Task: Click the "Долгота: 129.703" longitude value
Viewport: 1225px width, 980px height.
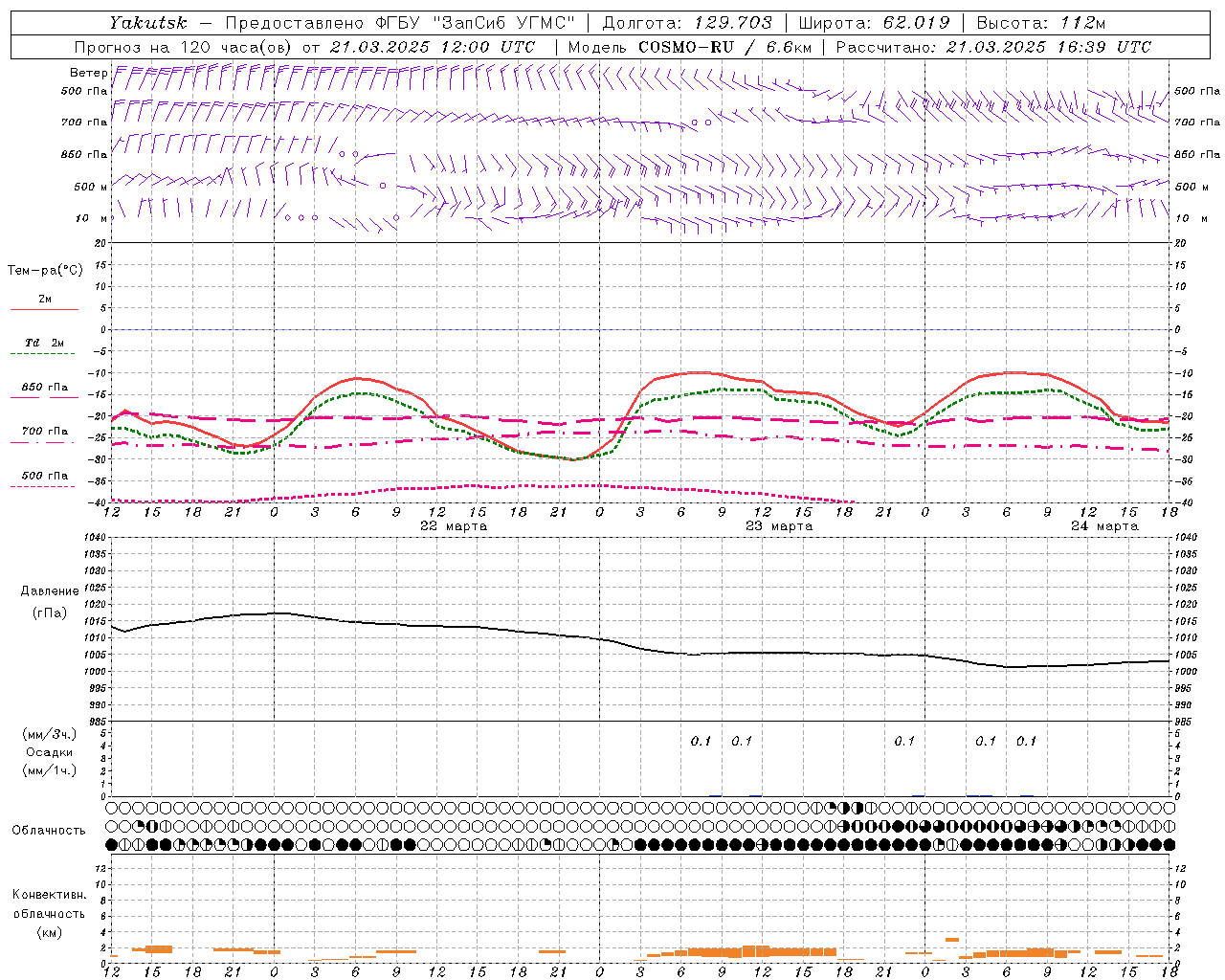Action: (x=687, y=23)
